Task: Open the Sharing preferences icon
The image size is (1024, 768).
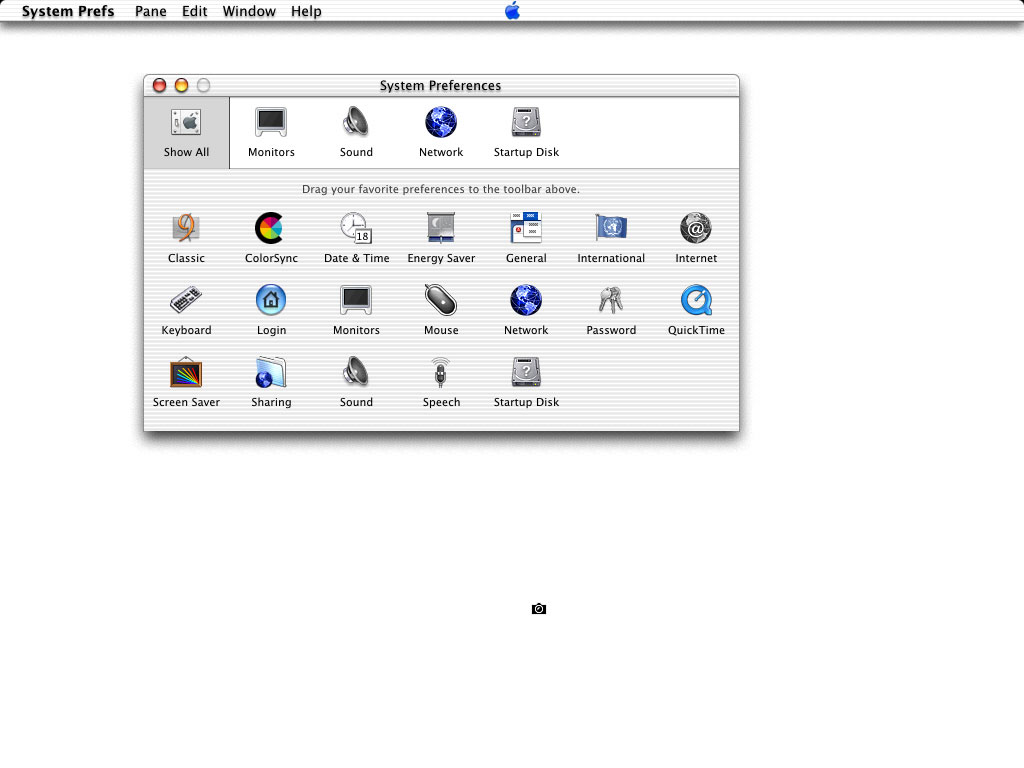Action: coord(271,372)
